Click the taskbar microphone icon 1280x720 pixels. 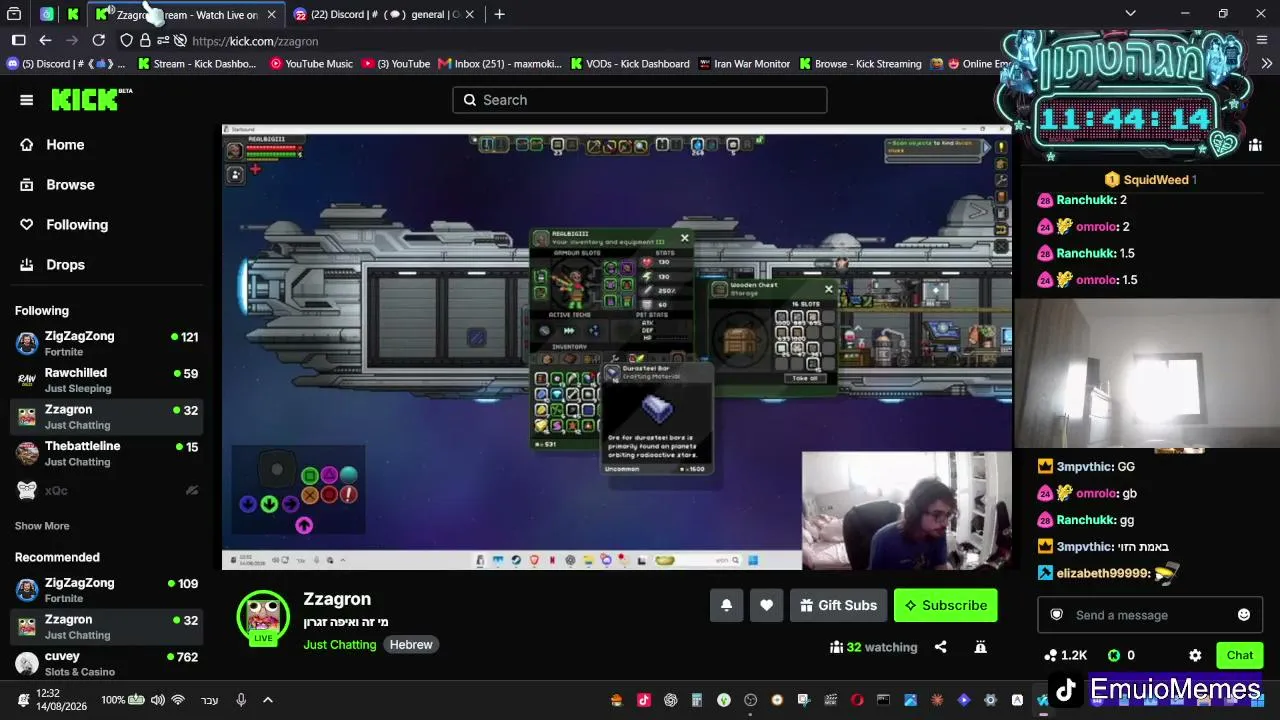pyautogui.click(x=241, y=700)
